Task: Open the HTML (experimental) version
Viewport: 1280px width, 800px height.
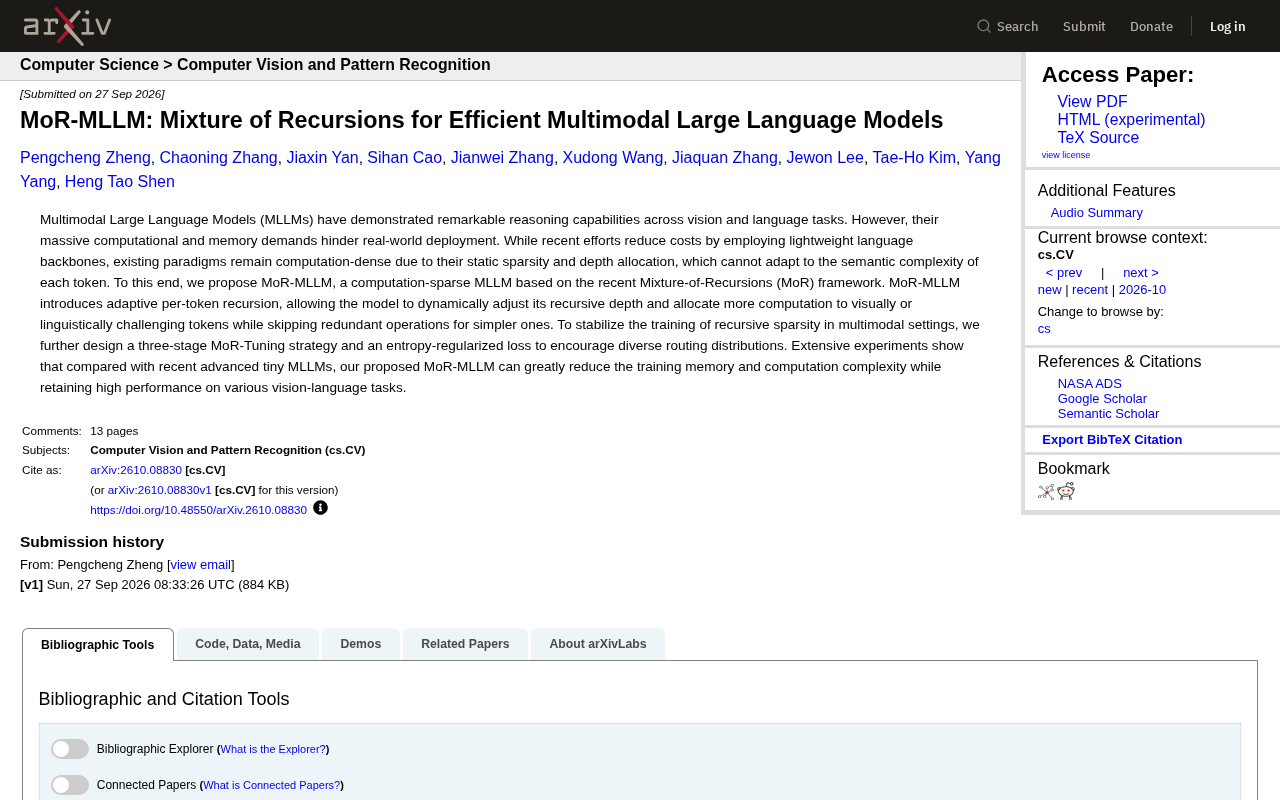Action: pos(1131,120)
